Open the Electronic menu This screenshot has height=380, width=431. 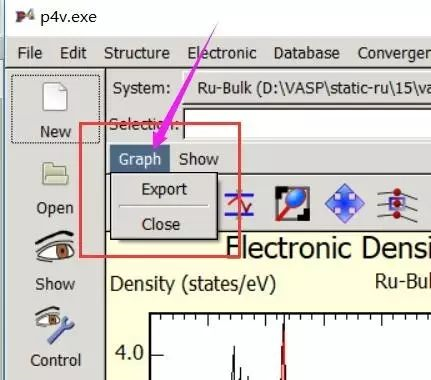click(222, 53)
